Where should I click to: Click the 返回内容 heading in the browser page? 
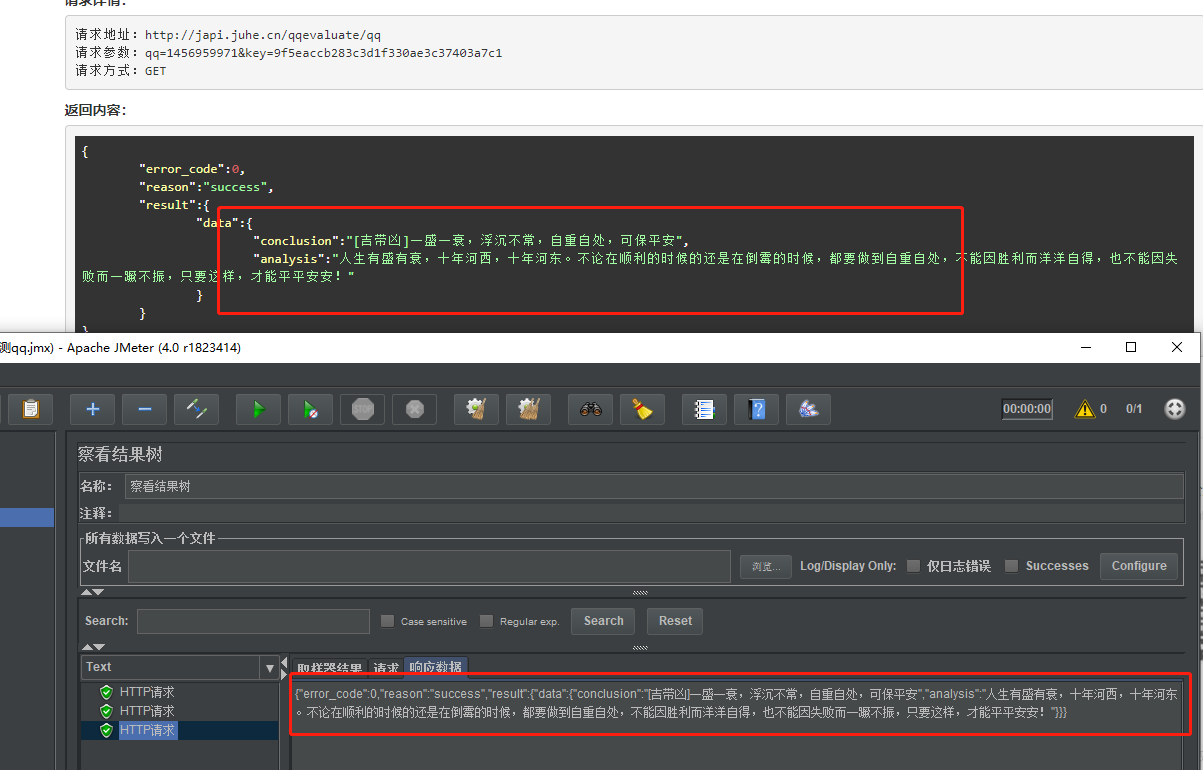click(x=96, y=110)
